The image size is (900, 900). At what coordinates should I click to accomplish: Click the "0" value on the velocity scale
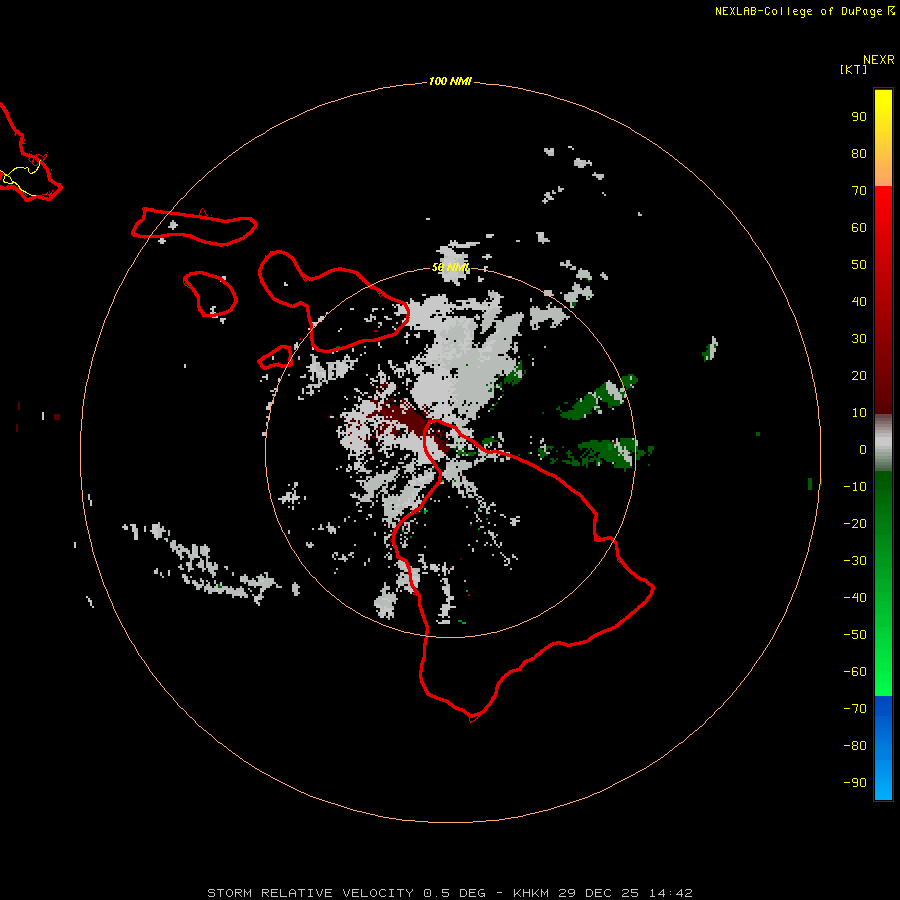pos(863,450)
